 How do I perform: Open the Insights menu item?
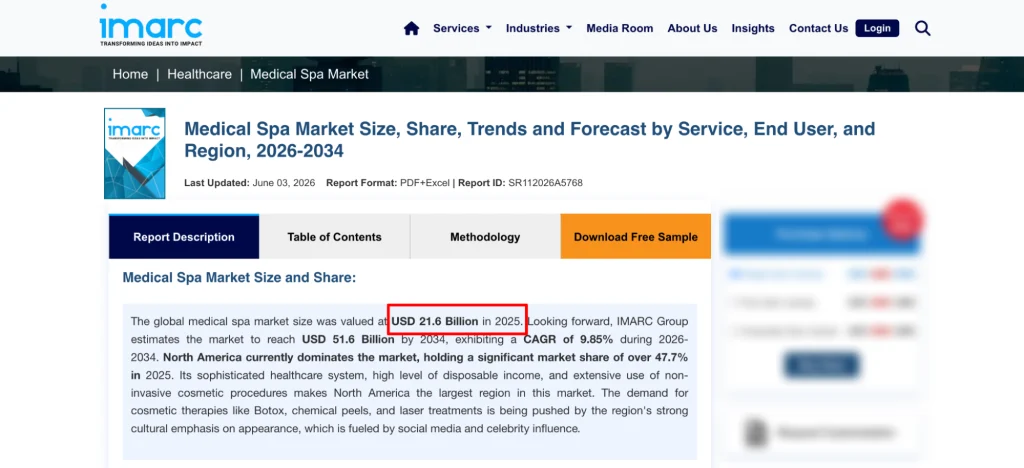(x=753, y=28)
